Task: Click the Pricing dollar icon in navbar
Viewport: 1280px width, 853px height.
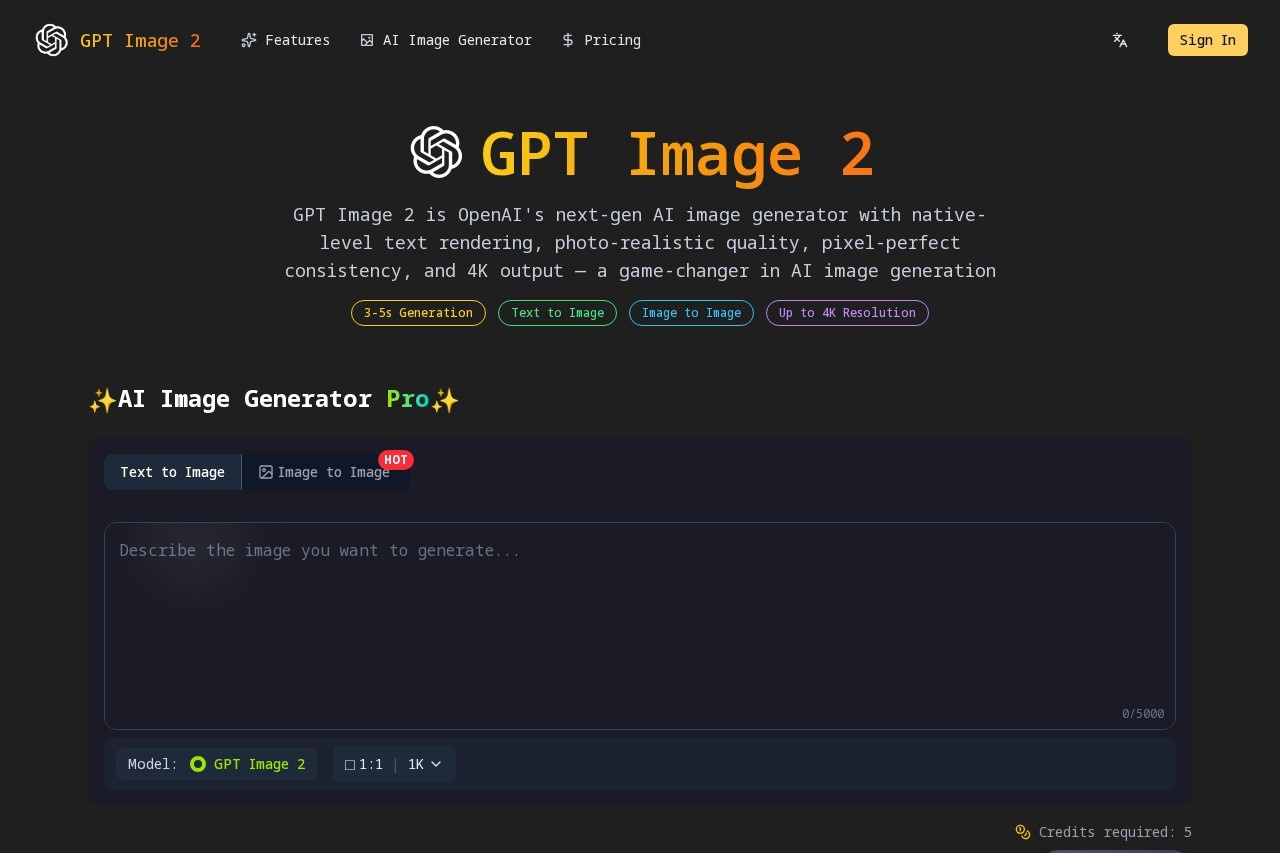Action: point(568,40)
